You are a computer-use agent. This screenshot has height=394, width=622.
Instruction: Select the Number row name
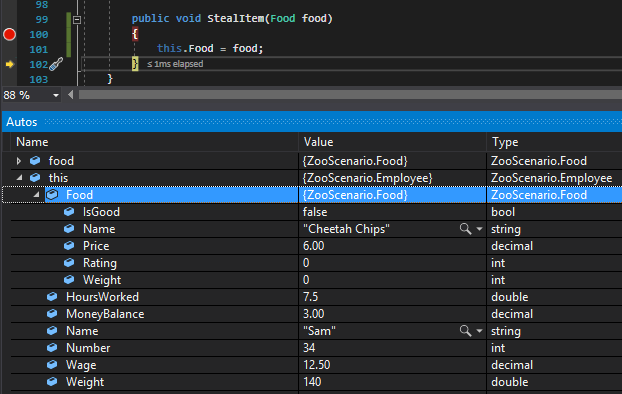click(x=88, y=348)
